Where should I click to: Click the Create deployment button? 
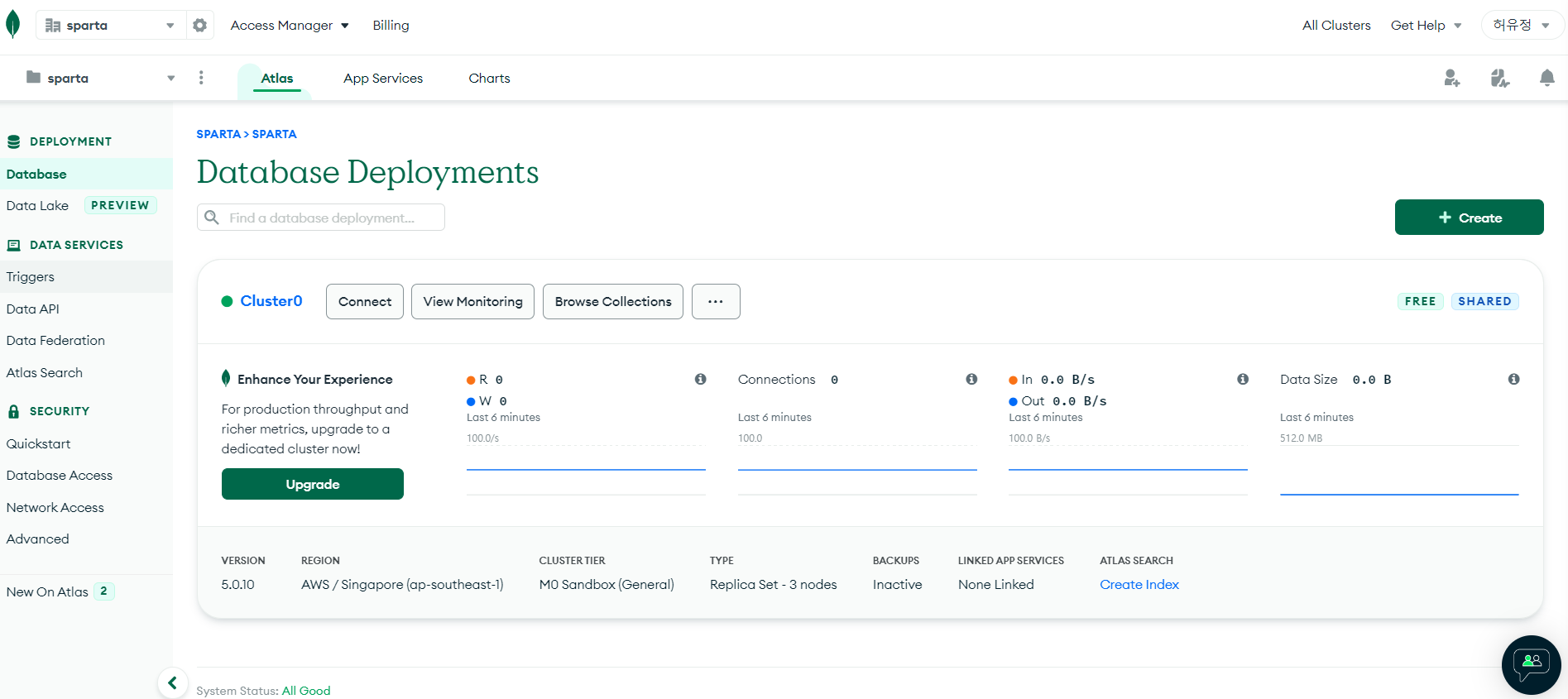1469,218
